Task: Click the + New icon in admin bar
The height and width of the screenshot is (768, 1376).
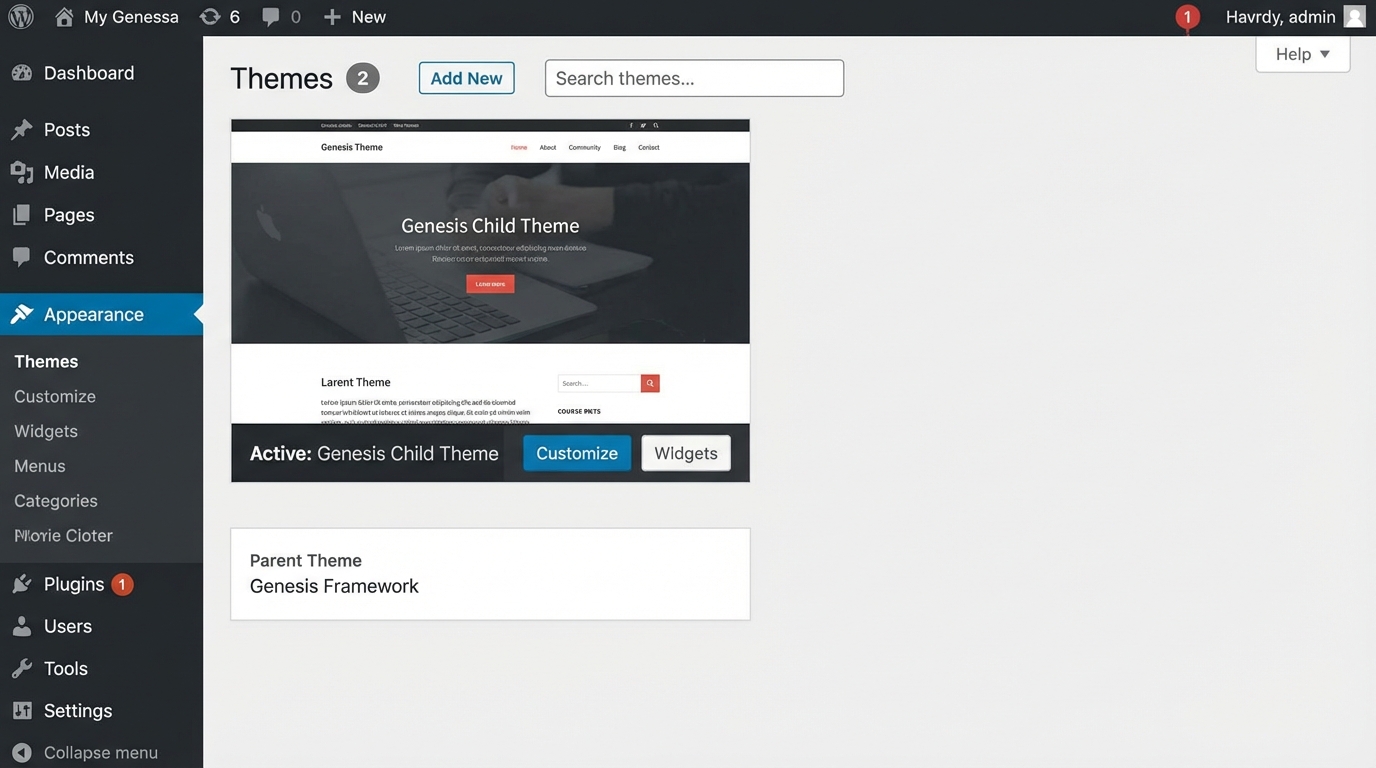Action: click(x=330, y=16)
